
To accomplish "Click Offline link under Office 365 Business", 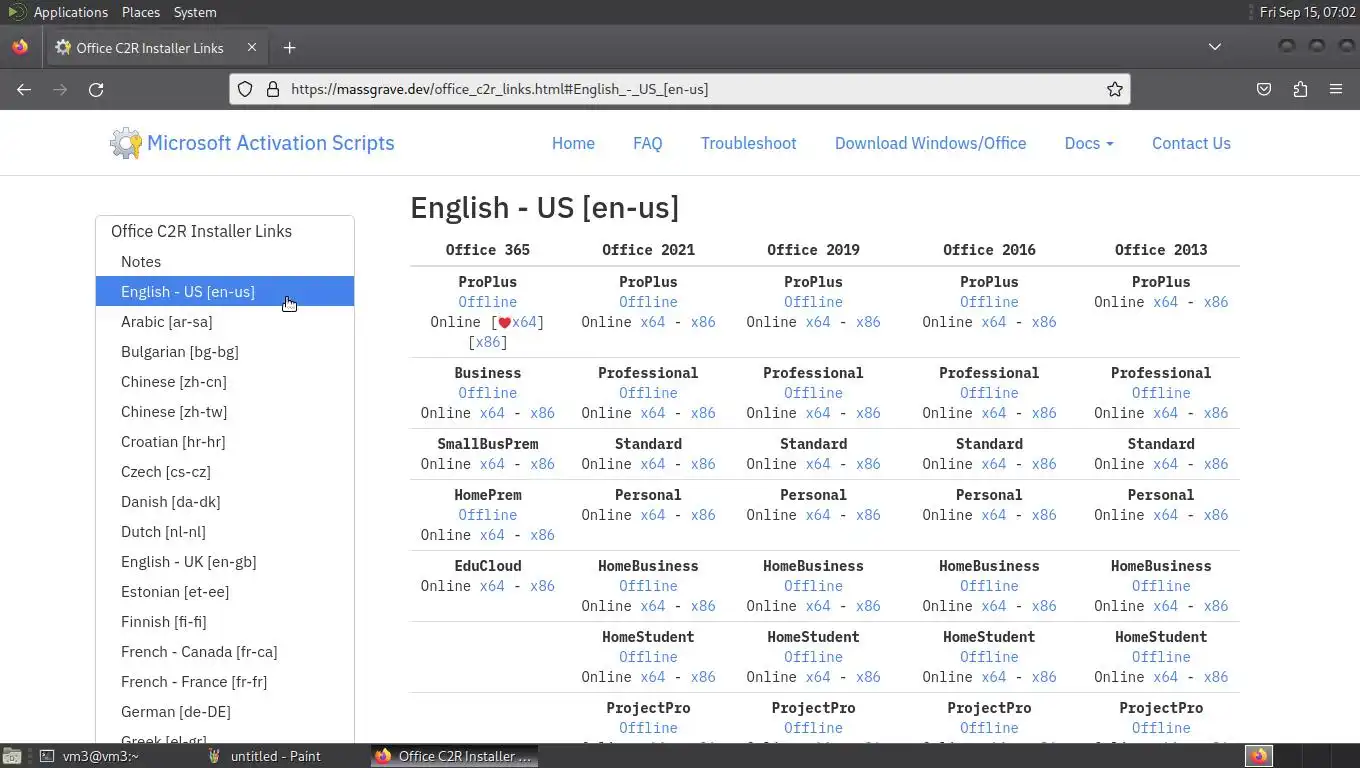I will [x=488, y=393].
